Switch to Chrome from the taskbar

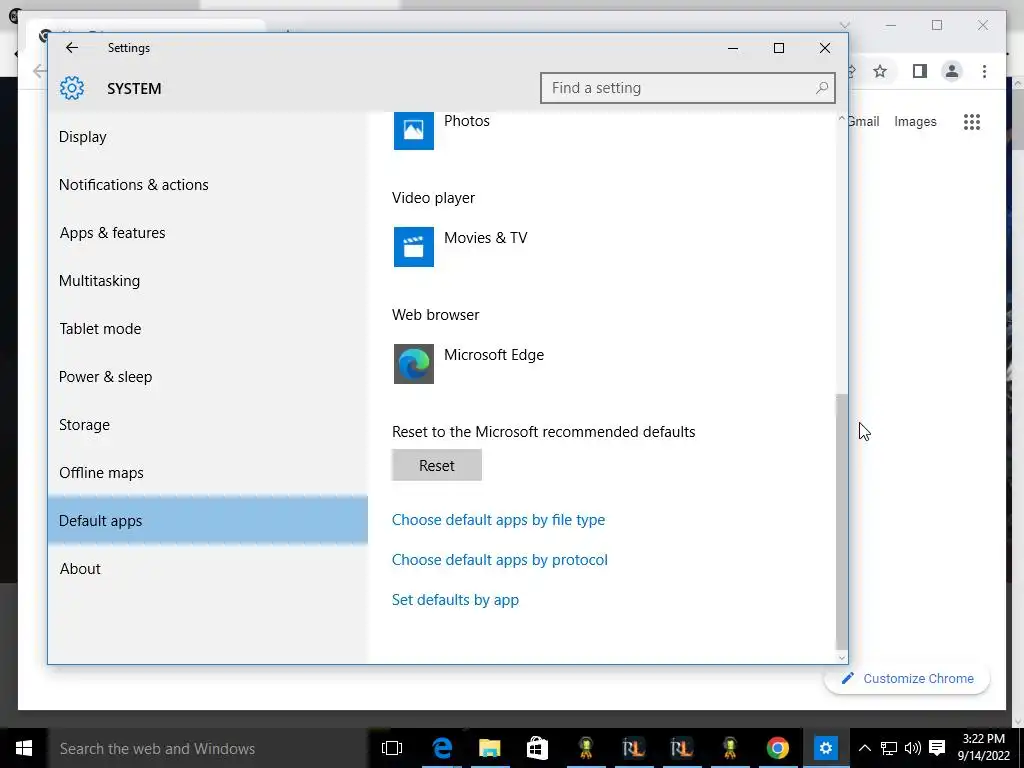[777, 748]
